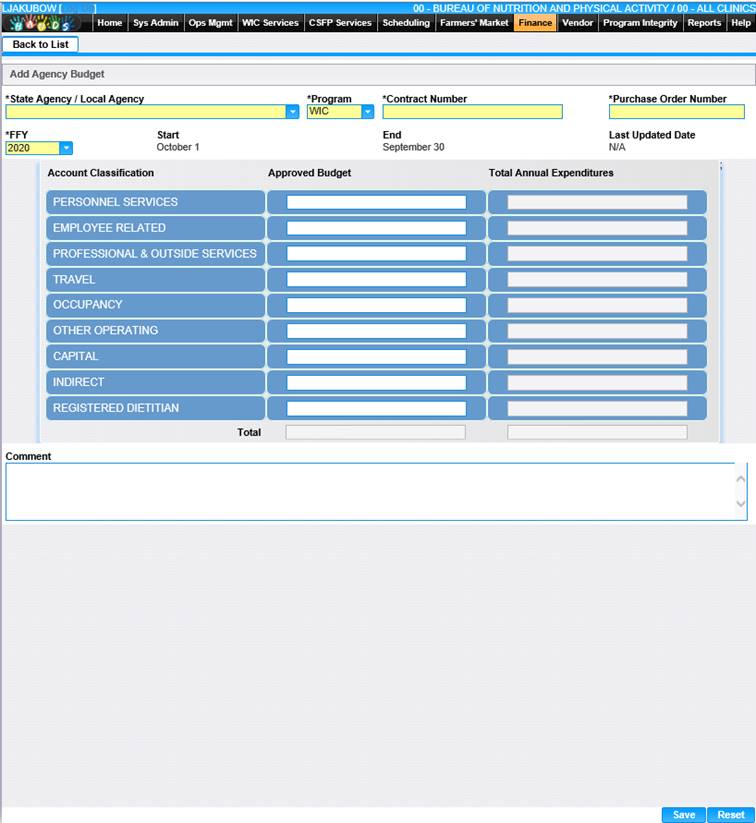Click the OCCUPANCY row label

[x=88, y=304]
